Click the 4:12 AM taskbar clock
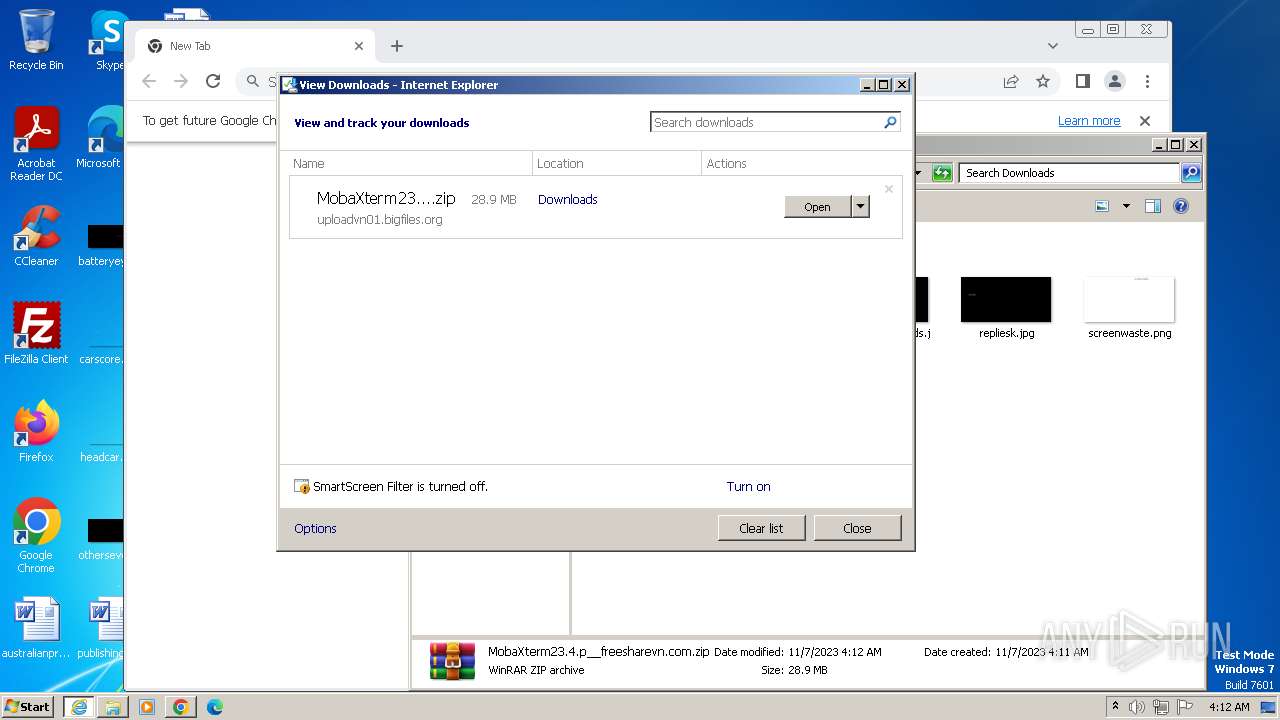 tap(1228, 707)
